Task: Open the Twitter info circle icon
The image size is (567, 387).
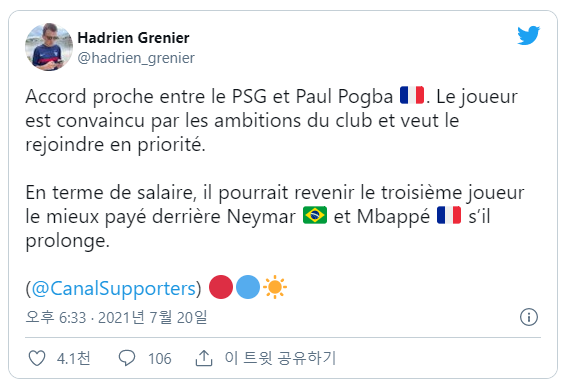Action: (529, 317)
